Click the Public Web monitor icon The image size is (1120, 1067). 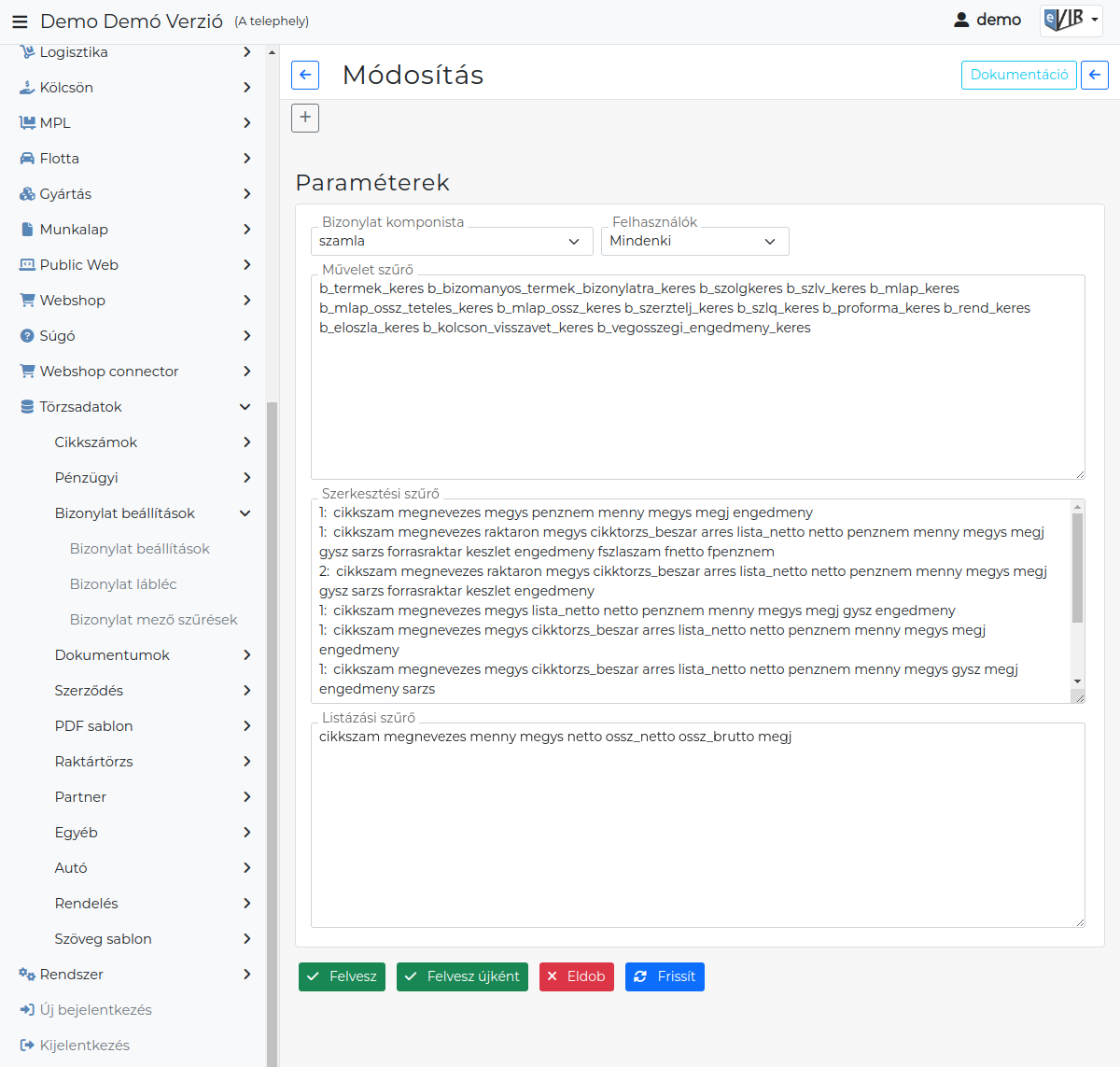[x=27, y=265]
